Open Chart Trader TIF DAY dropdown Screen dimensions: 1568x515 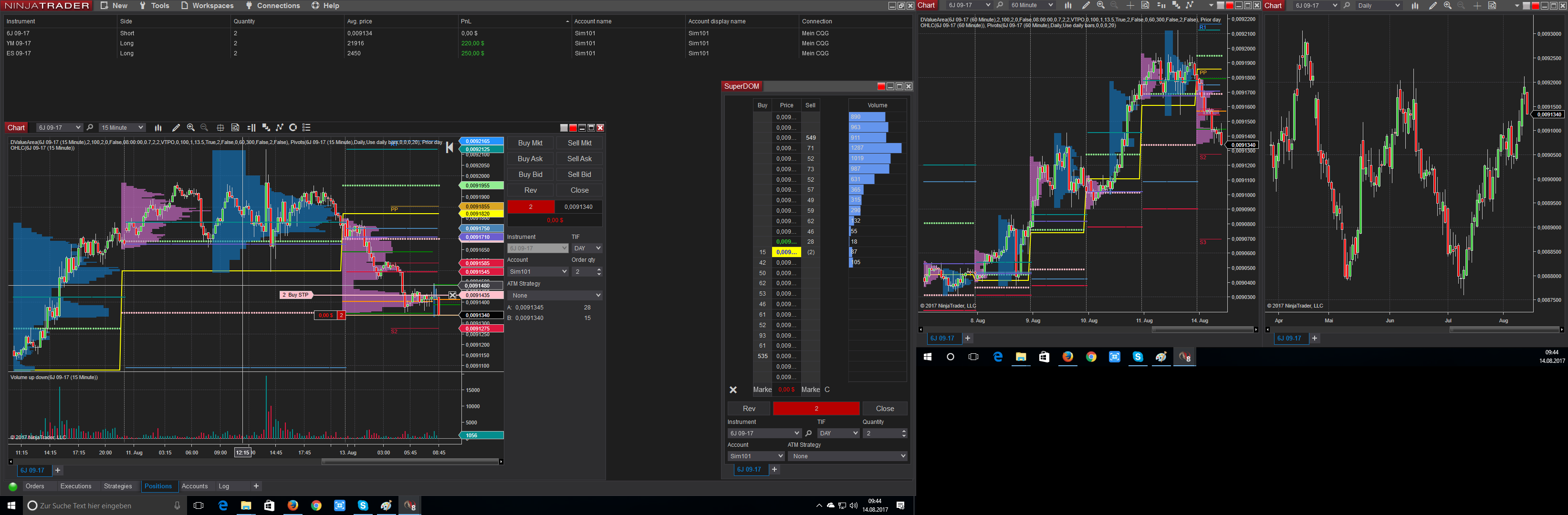[x=587, y=248]
